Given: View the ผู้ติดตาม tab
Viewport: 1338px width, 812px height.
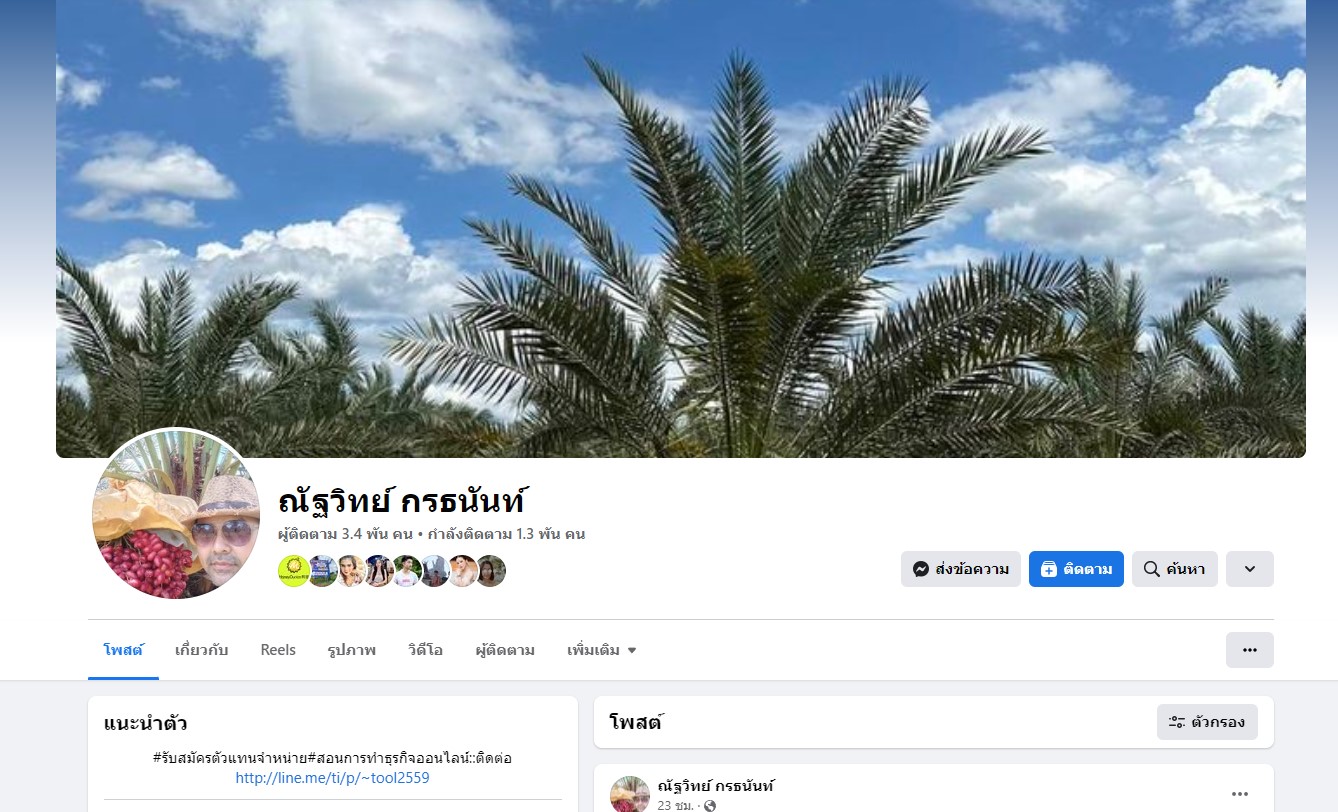Looking at the screenshot, I should point(505,650).
